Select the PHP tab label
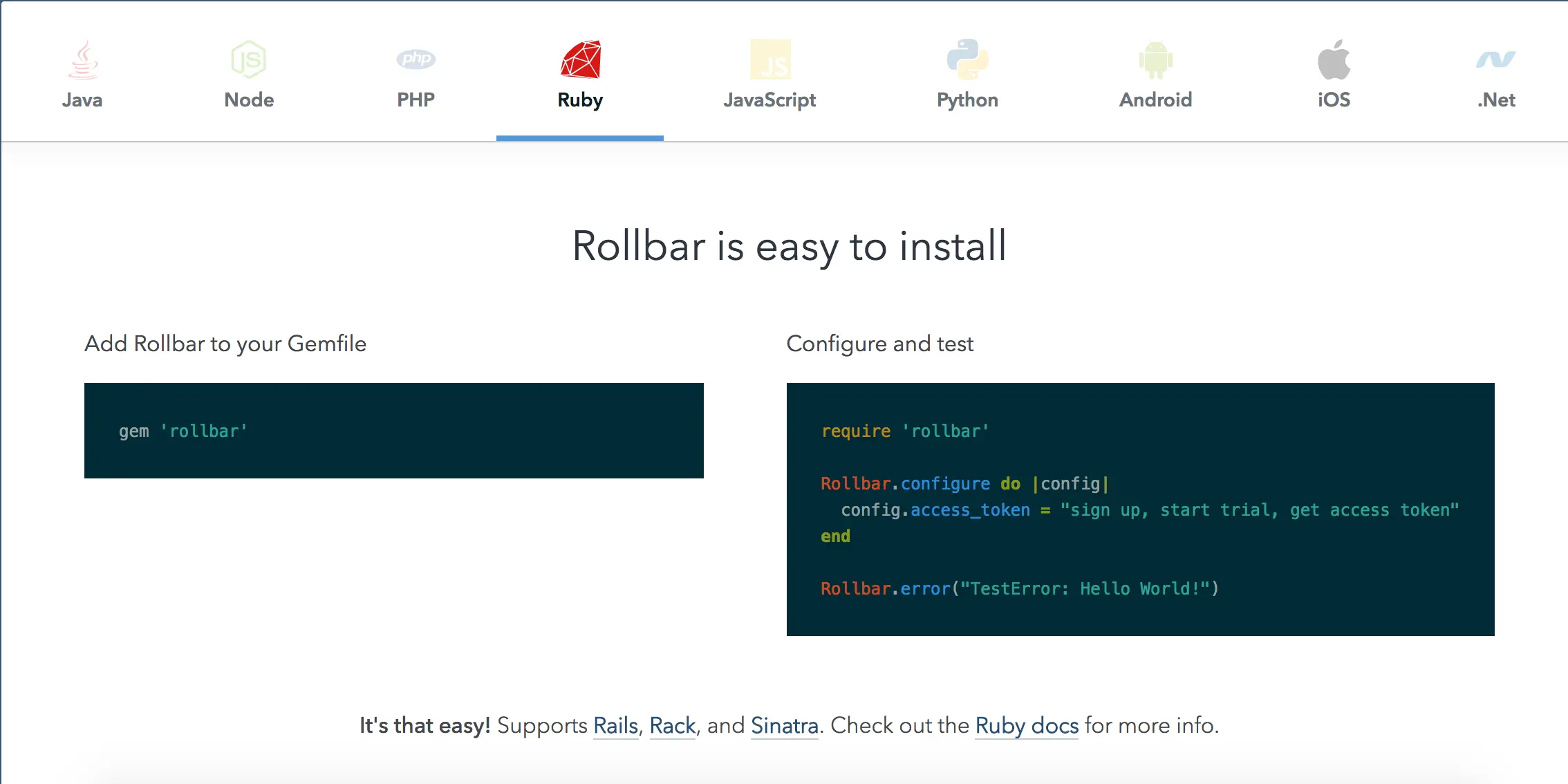Screen dimensions: 1568x784 416,100
